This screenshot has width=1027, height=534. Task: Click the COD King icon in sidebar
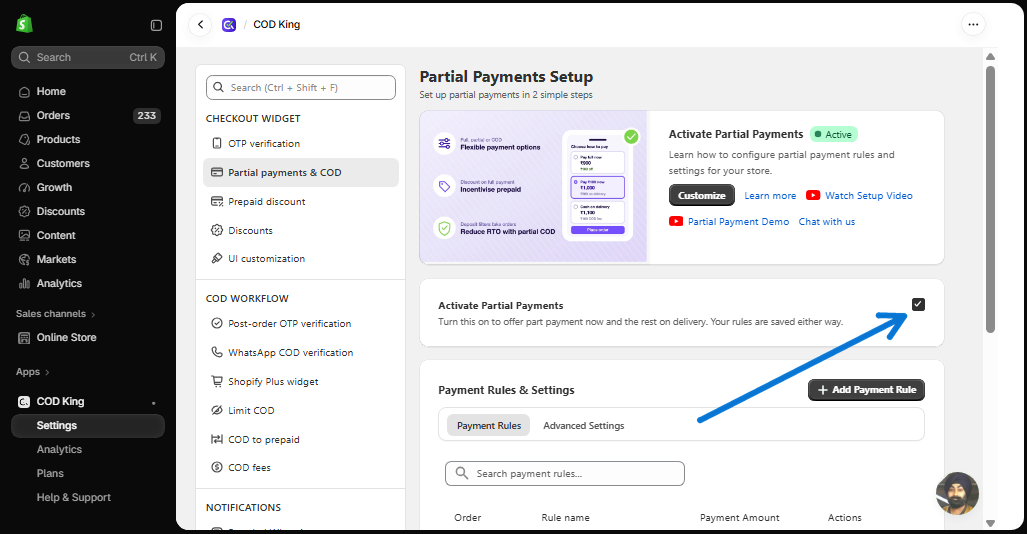pyautogui.click(x=24, y=402)
